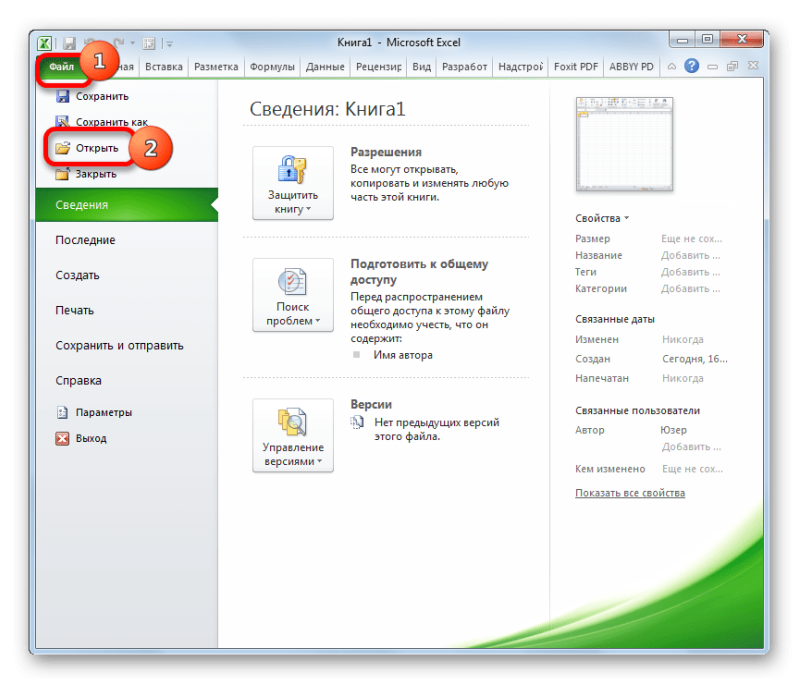Click the Excel application icon in title bar
The height and width of the screenshot is (685, 800).
[45, 43]
